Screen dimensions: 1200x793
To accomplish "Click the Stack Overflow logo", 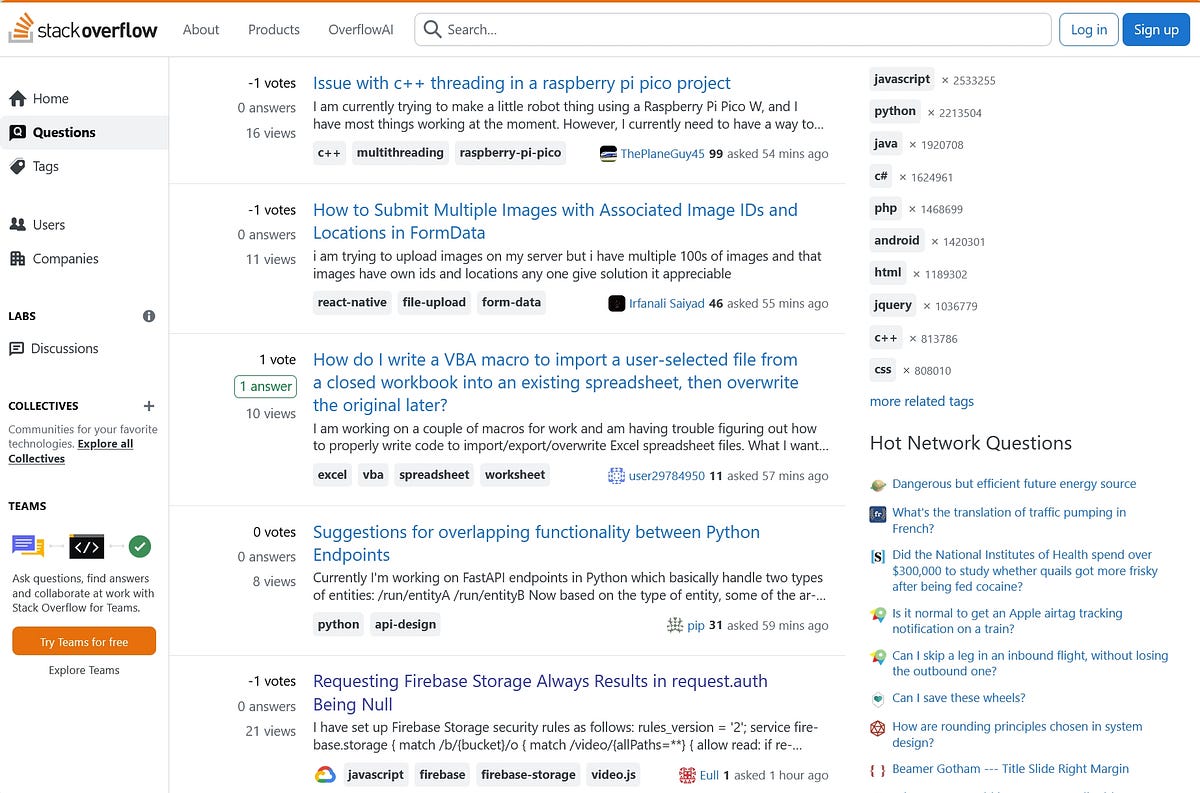I will point(83,29).
